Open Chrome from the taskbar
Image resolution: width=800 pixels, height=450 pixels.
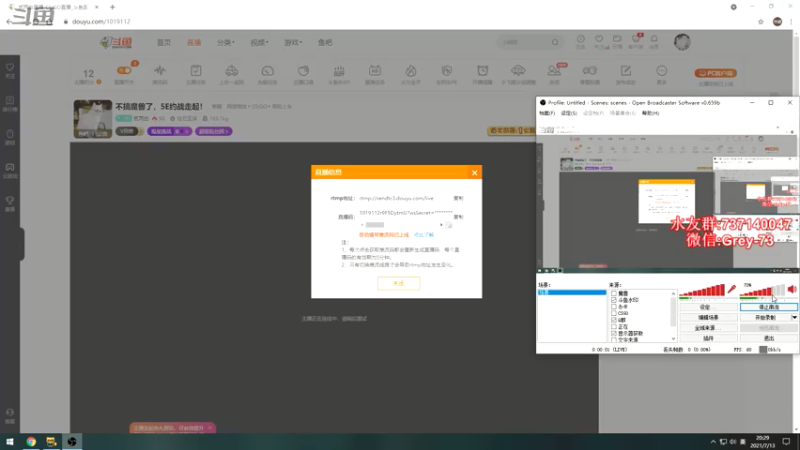pos(31,442)
